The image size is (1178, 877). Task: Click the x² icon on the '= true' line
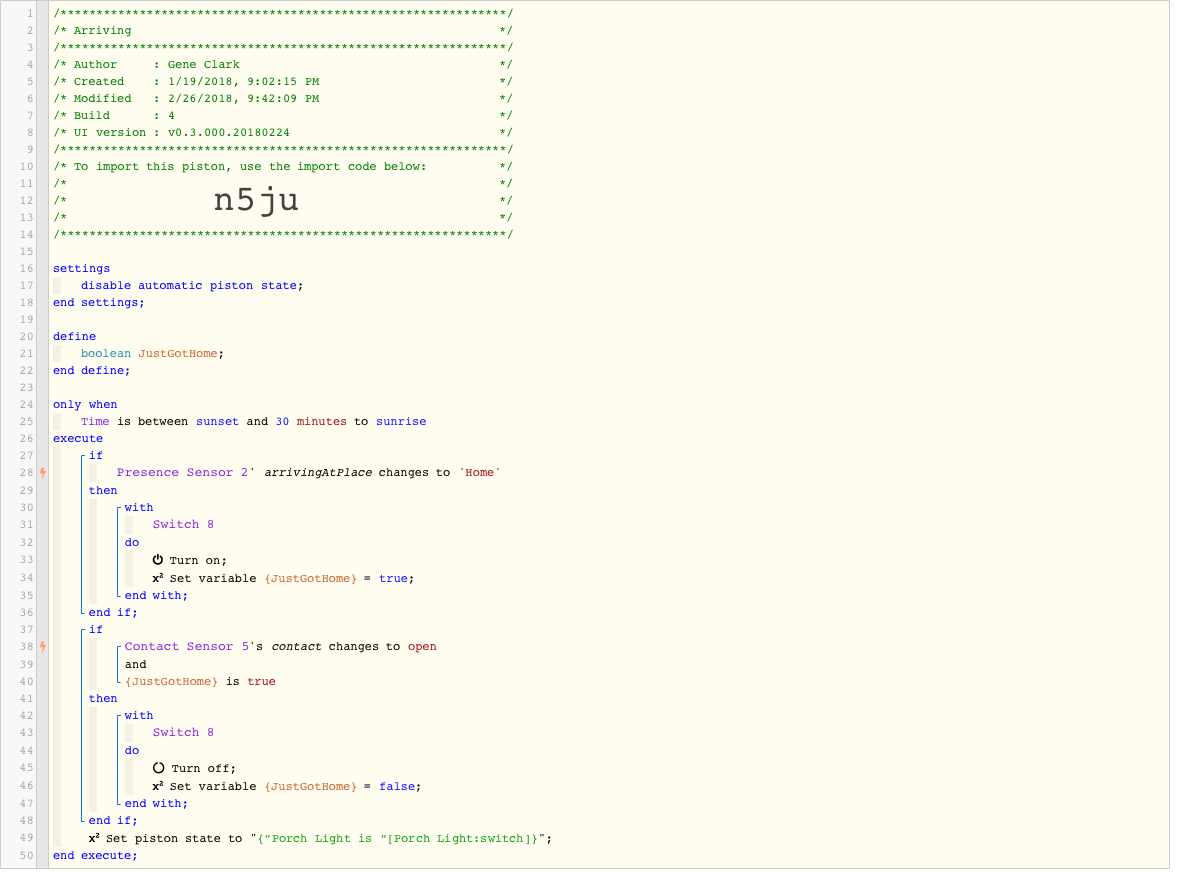click(158, 578)
